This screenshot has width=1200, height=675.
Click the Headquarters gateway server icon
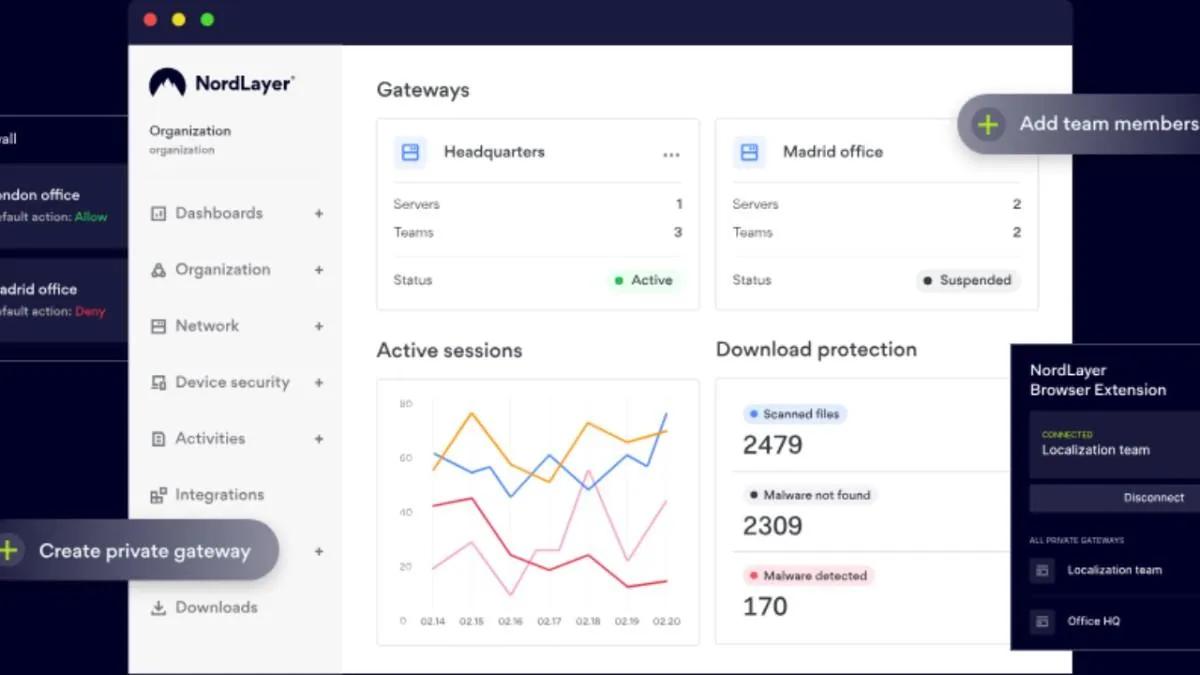coord(410,152)
